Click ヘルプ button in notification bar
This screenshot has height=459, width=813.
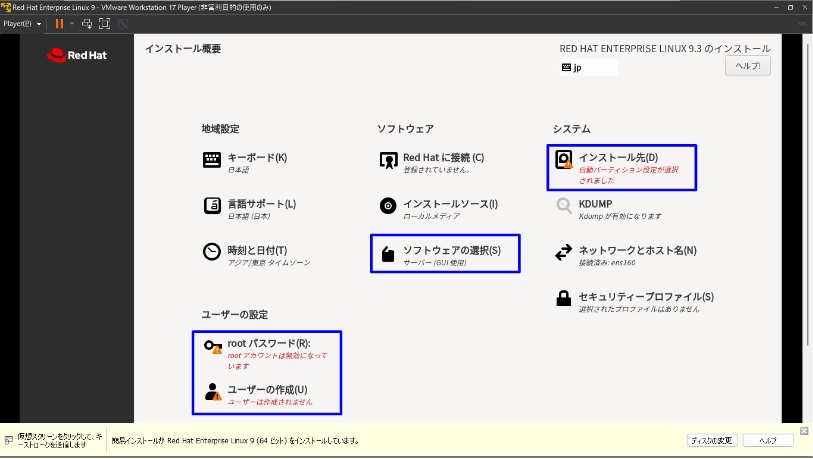tap(768, 440)
